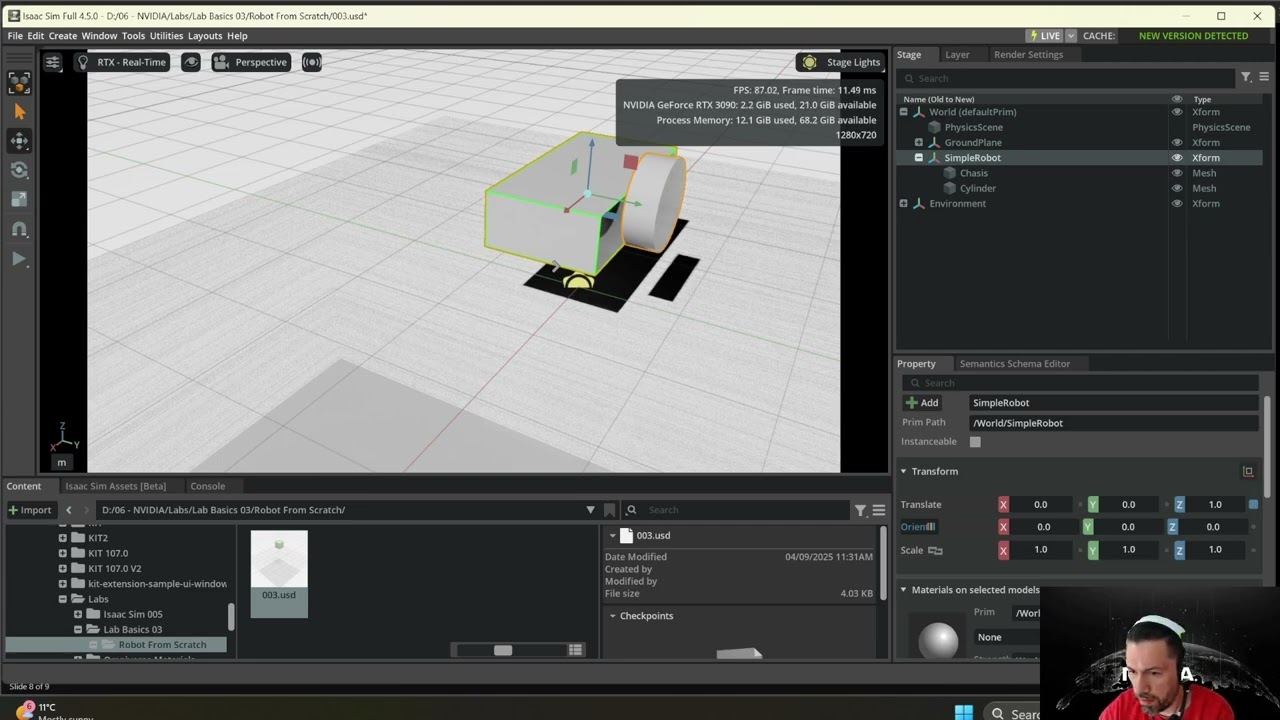Toggle visibility of World prim

click(1176, 112)
